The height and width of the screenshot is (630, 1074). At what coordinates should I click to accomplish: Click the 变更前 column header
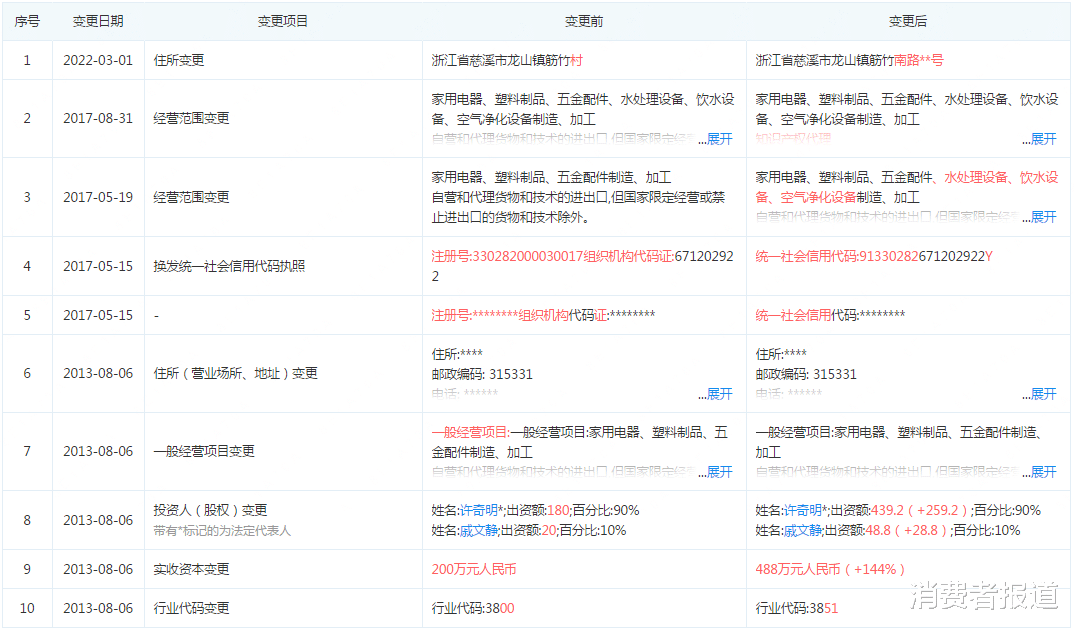click(583, 20)
